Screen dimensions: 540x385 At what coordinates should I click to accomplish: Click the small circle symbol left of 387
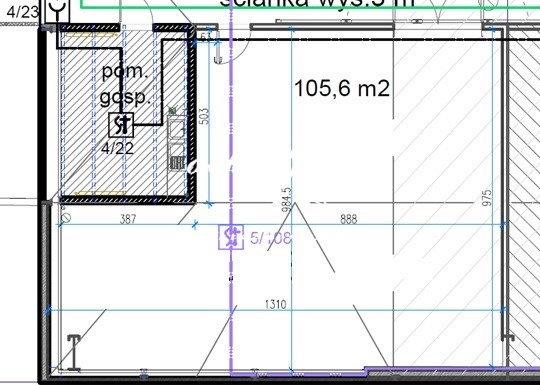(66, 218)
